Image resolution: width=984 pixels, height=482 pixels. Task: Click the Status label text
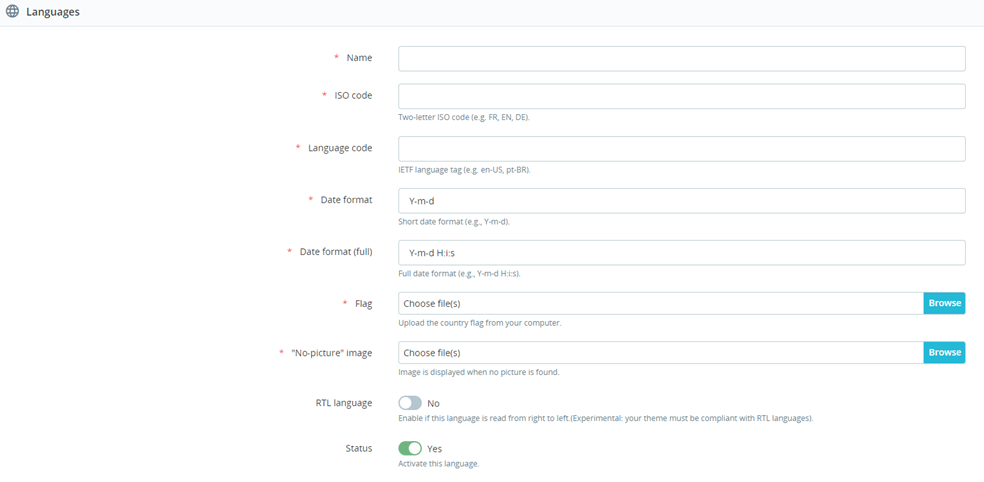(x=359, y=448)
